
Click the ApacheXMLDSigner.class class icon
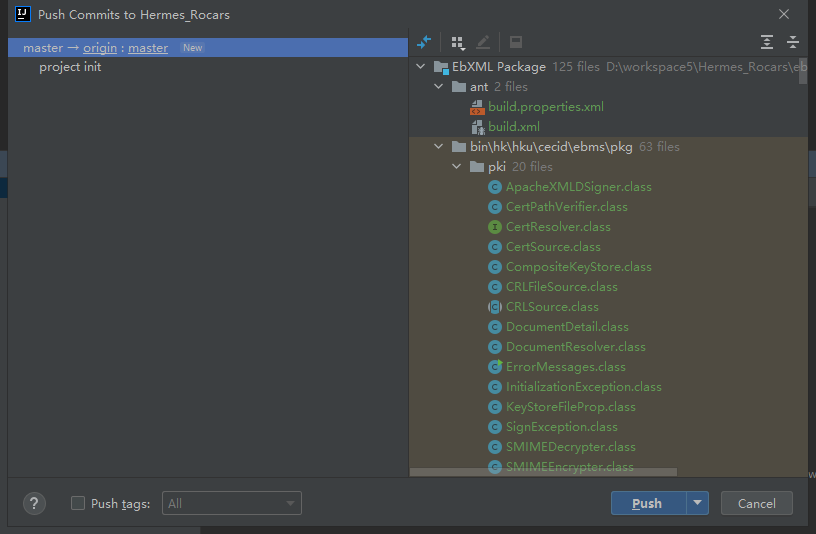(x=494, y=187)
